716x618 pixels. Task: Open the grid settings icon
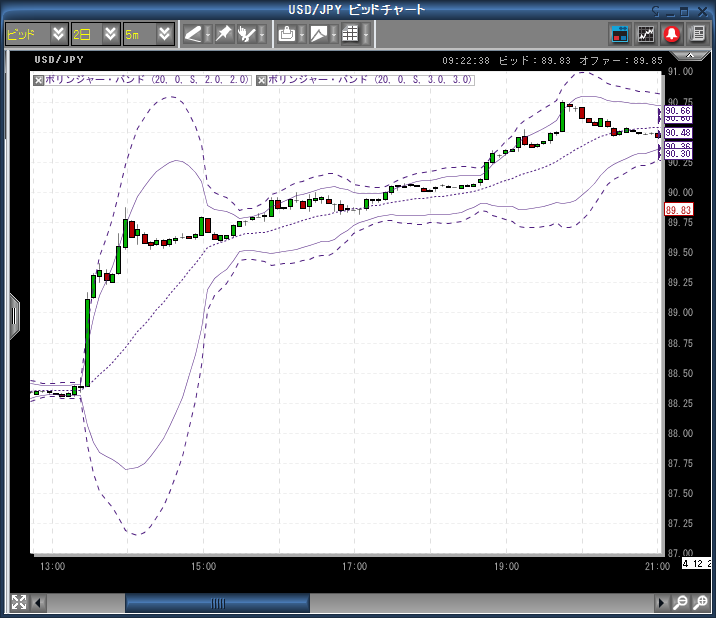point(350,33)
